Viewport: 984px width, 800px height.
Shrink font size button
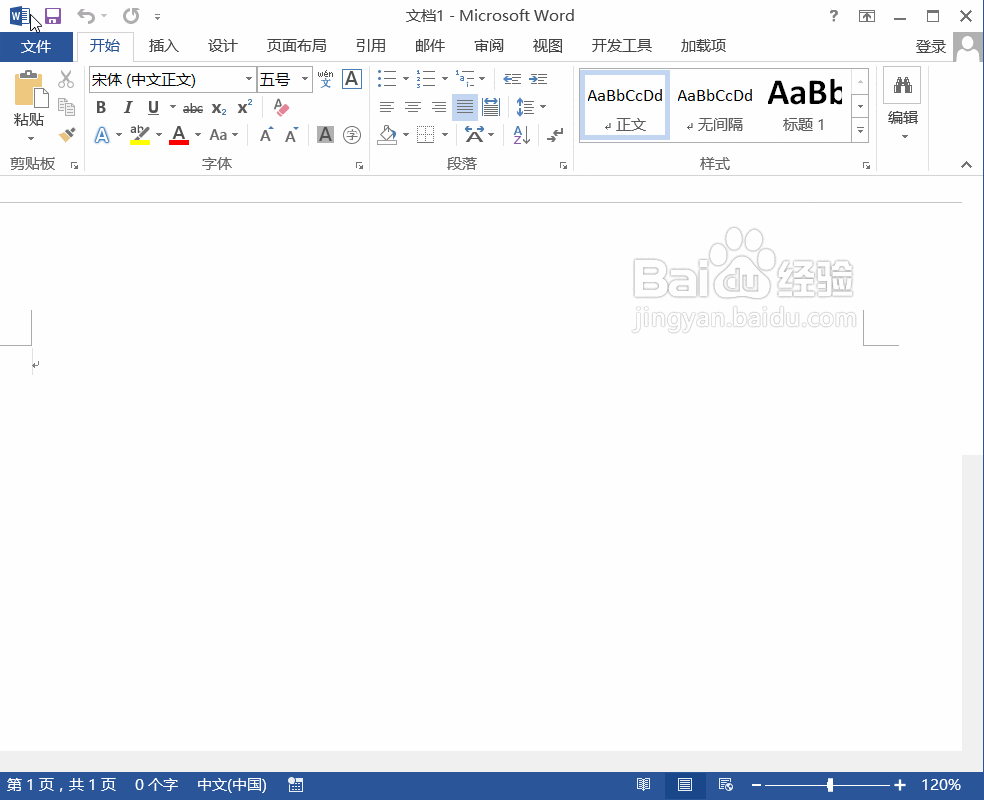click(291, 134)
